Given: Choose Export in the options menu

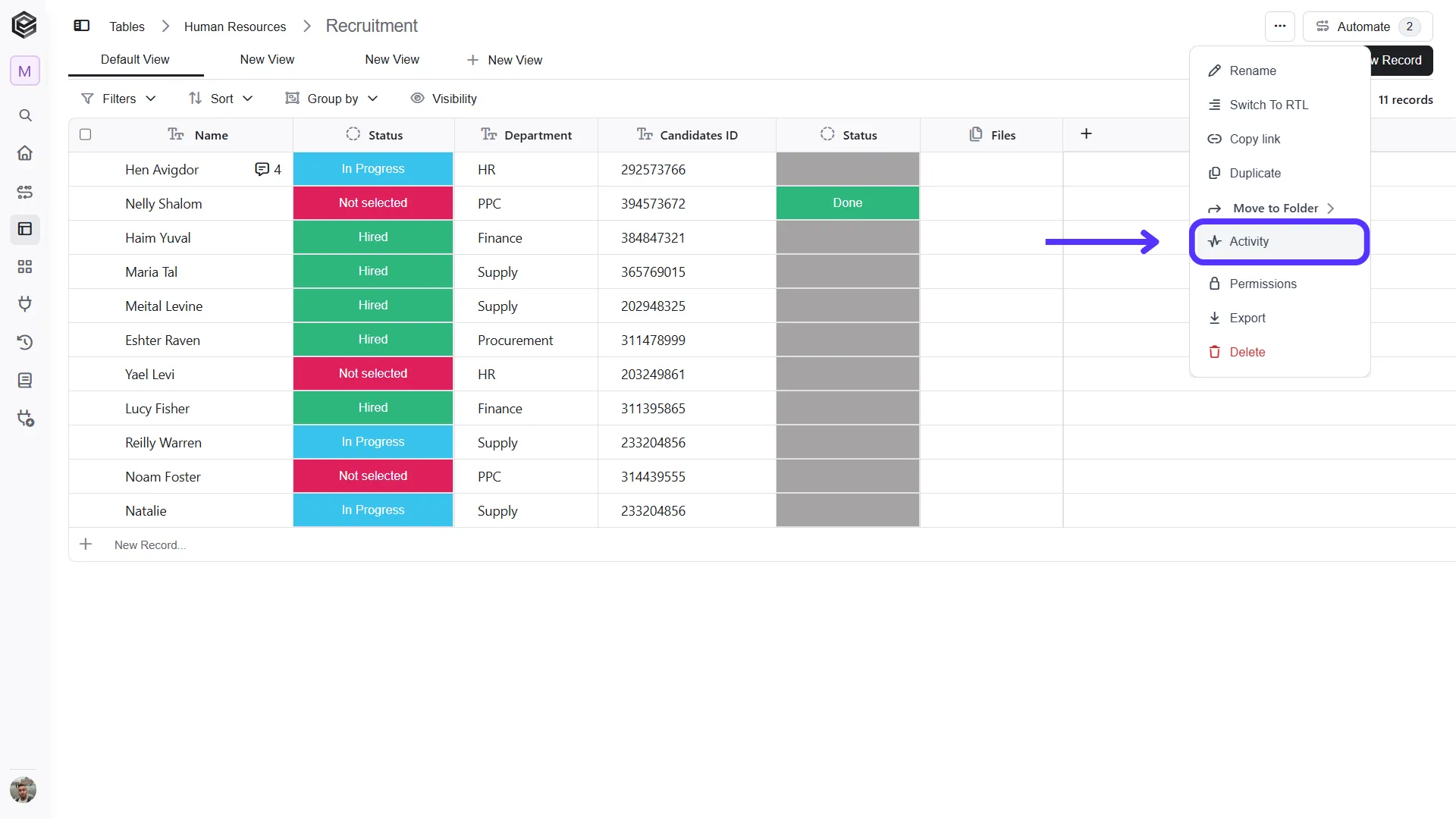Looking at the screenshot, I should 1279,318.
